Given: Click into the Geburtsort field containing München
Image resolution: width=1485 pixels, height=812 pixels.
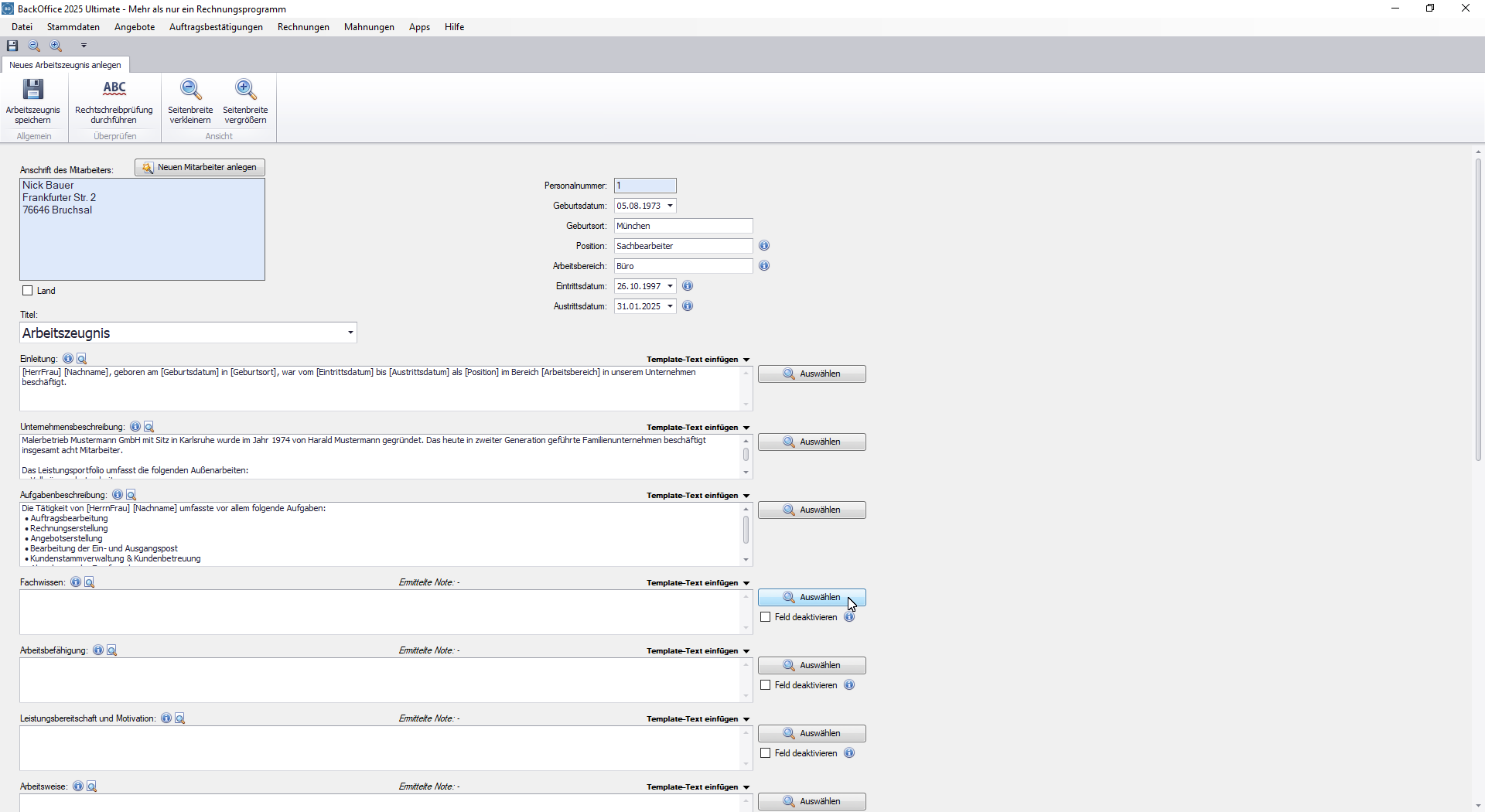Looking at the screenshot, I should [x=683, y=226].
